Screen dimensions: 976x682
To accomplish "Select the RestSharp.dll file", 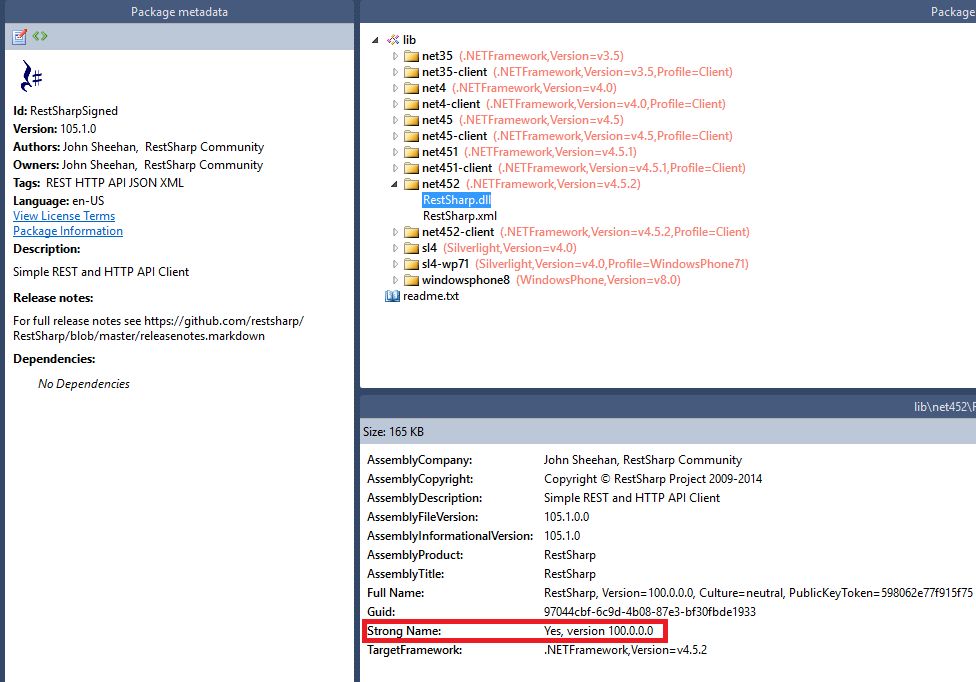I will coord(457,200).
